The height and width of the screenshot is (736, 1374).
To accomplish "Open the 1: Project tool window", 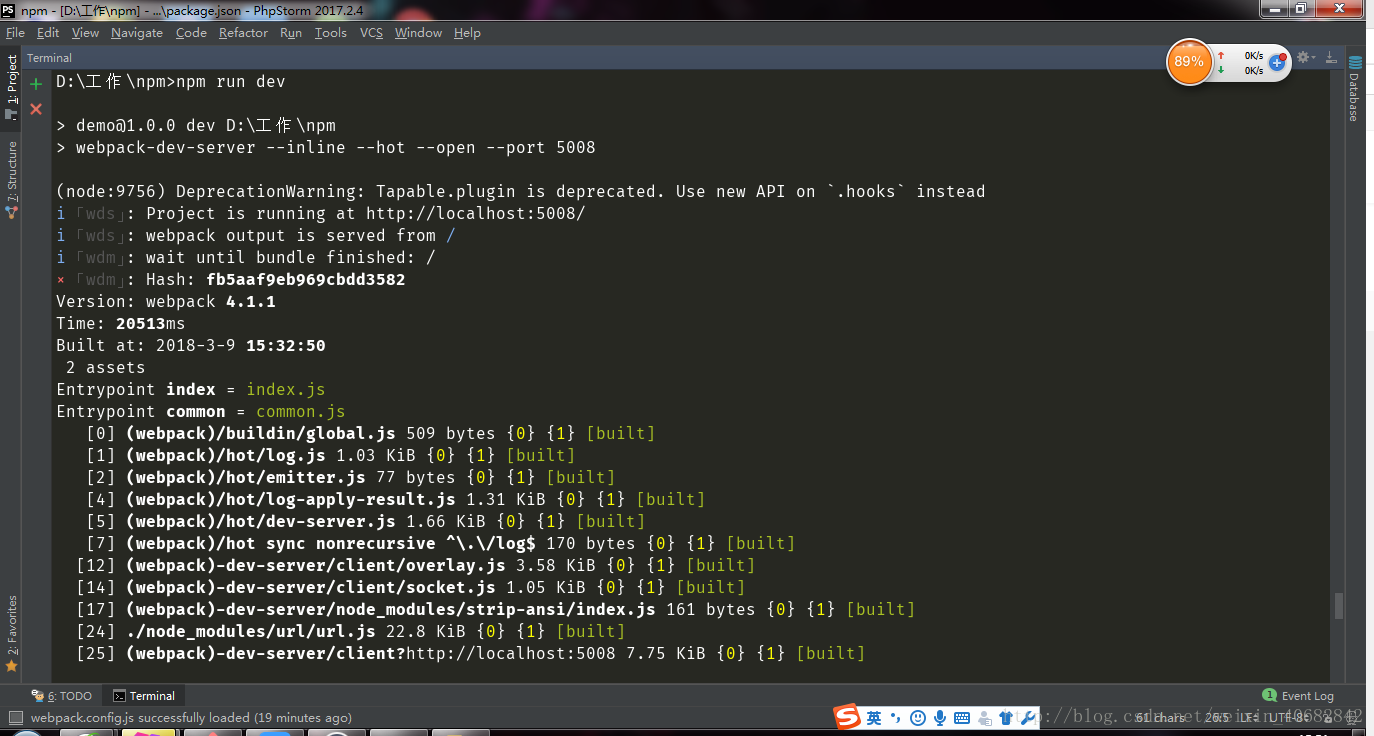I will 11,86.
